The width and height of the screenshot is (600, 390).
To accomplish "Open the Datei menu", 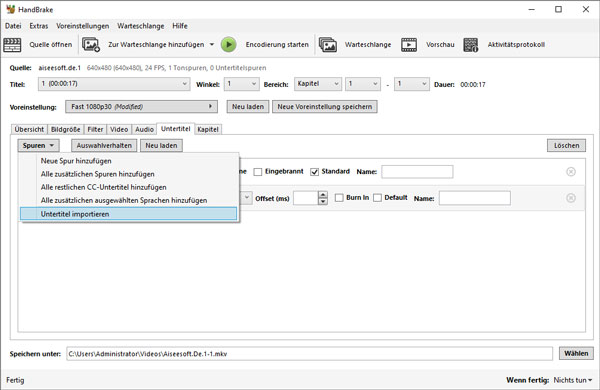I will click(x=13, y=26).
